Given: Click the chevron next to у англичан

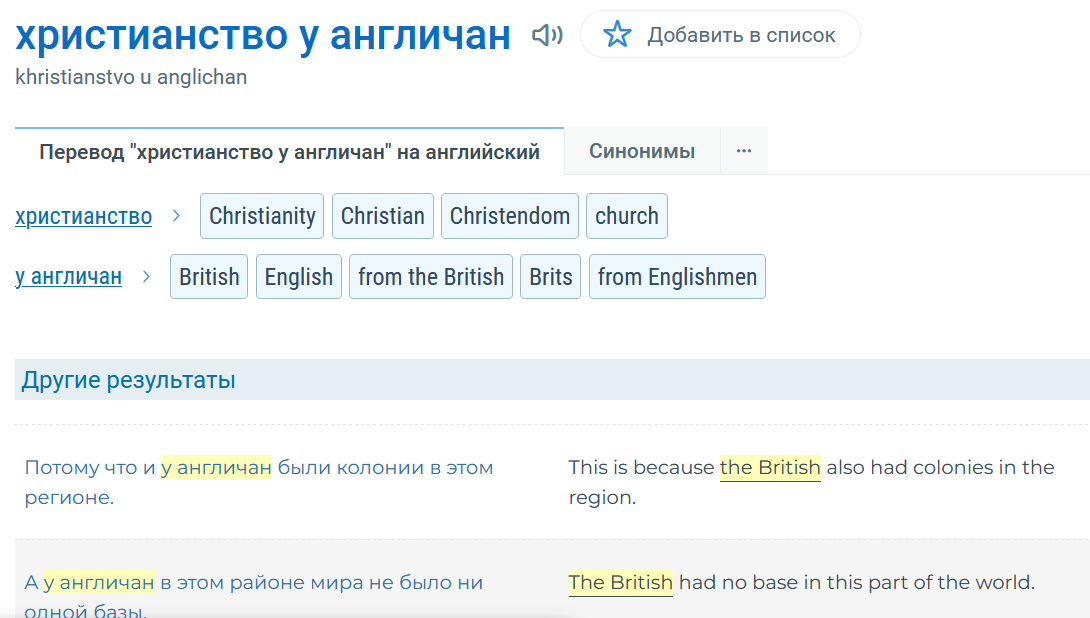Looking at the screenshot, I should click(147, 276).
